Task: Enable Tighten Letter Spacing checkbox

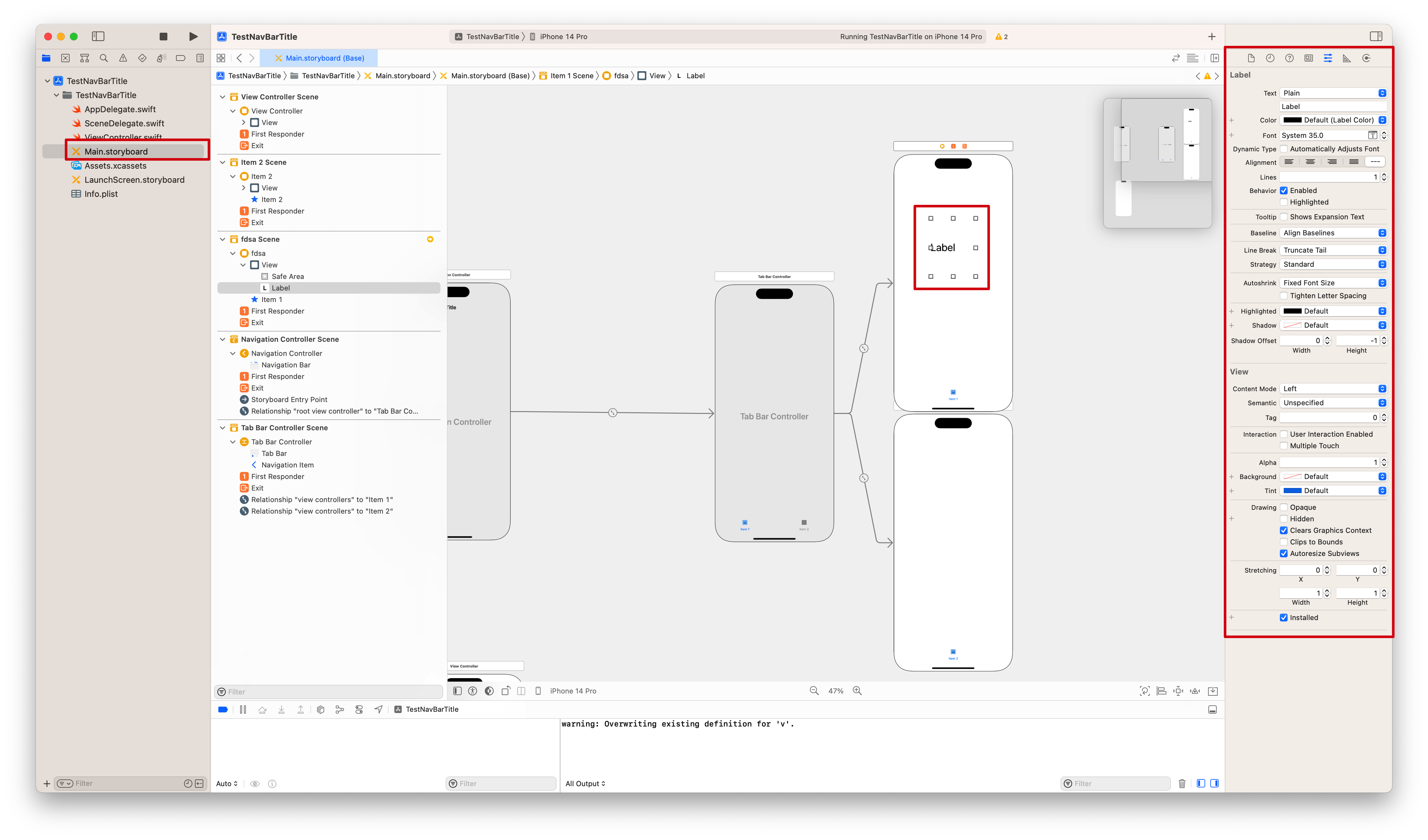Action: (x=1283, y=295)
